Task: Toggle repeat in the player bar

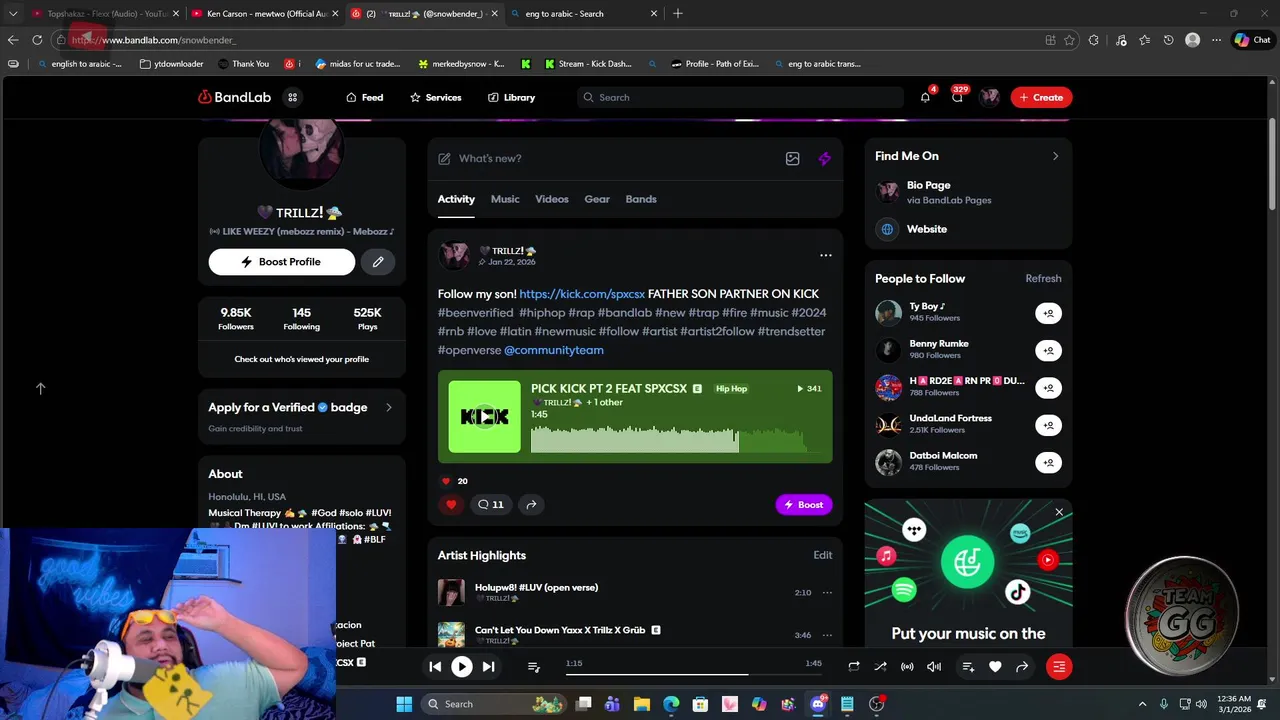Action: [x=853, y=667]
